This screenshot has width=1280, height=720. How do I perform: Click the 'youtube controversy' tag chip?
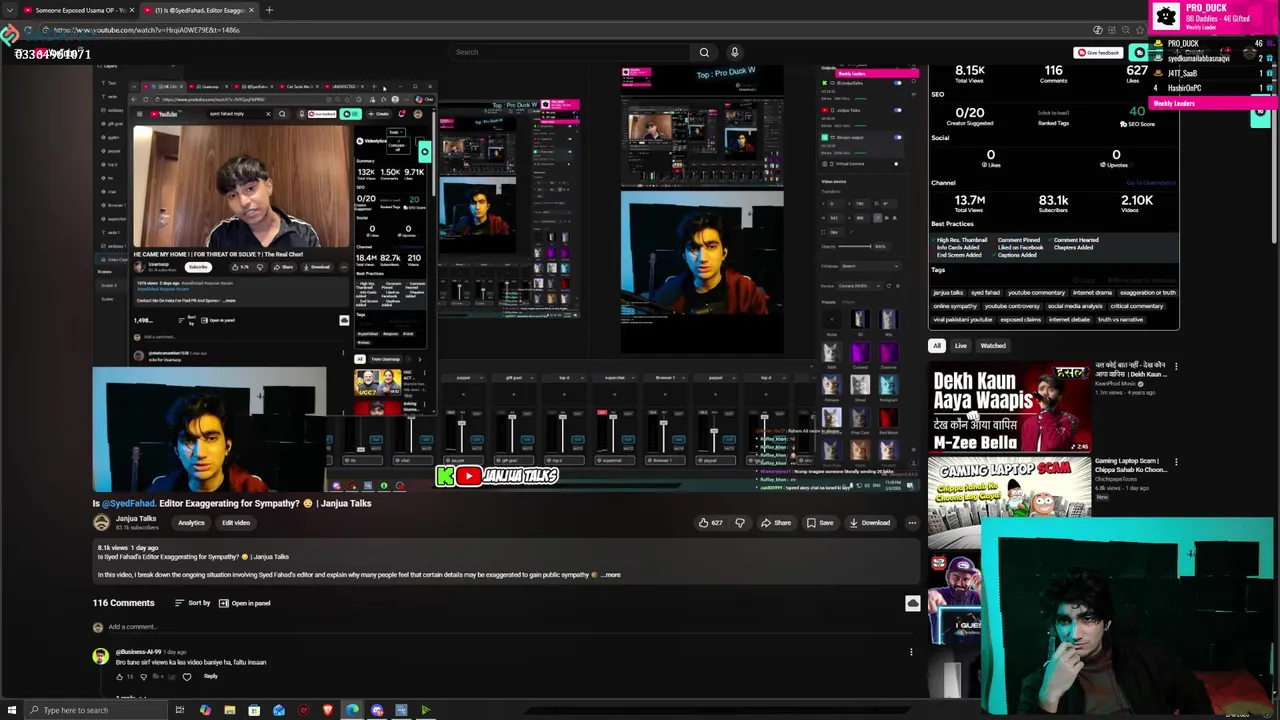point(1012,306)
